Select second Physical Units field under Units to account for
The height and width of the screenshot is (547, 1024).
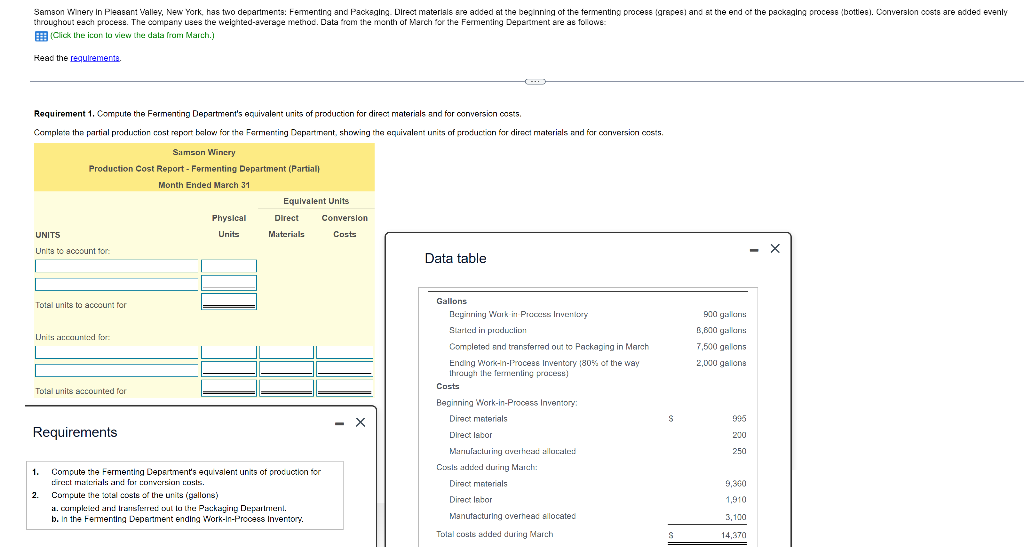coord(229,283)
